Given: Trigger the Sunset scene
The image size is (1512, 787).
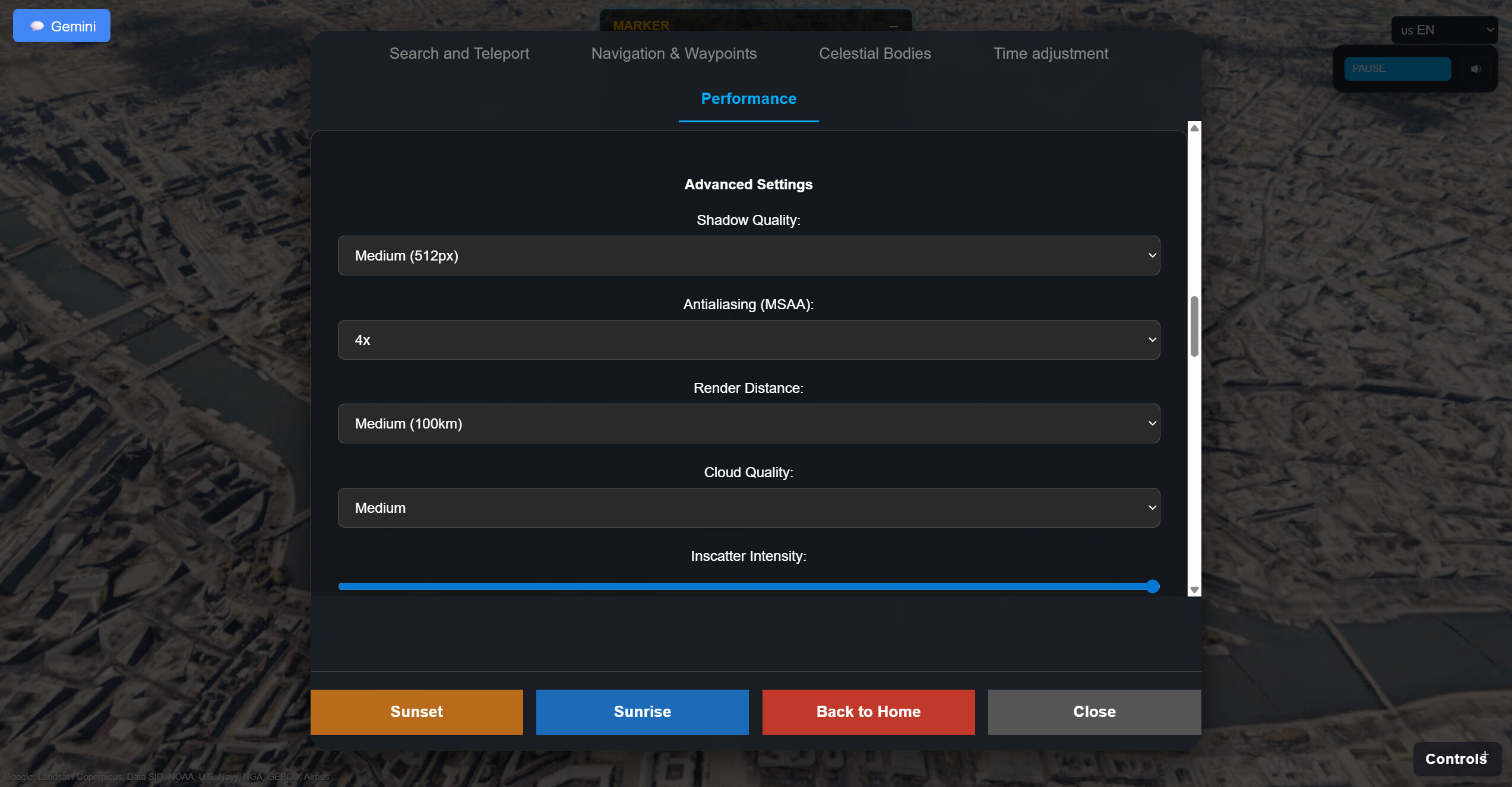Looking at the screenshot, I should pyautogui.click(x=416, y=712).
